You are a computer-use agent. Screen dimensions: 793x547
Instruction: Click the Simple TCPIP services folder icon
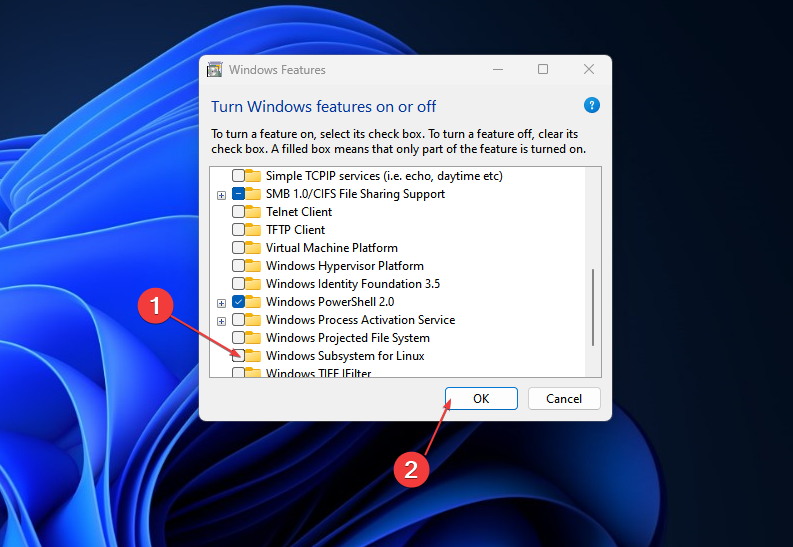coord(253,176)
